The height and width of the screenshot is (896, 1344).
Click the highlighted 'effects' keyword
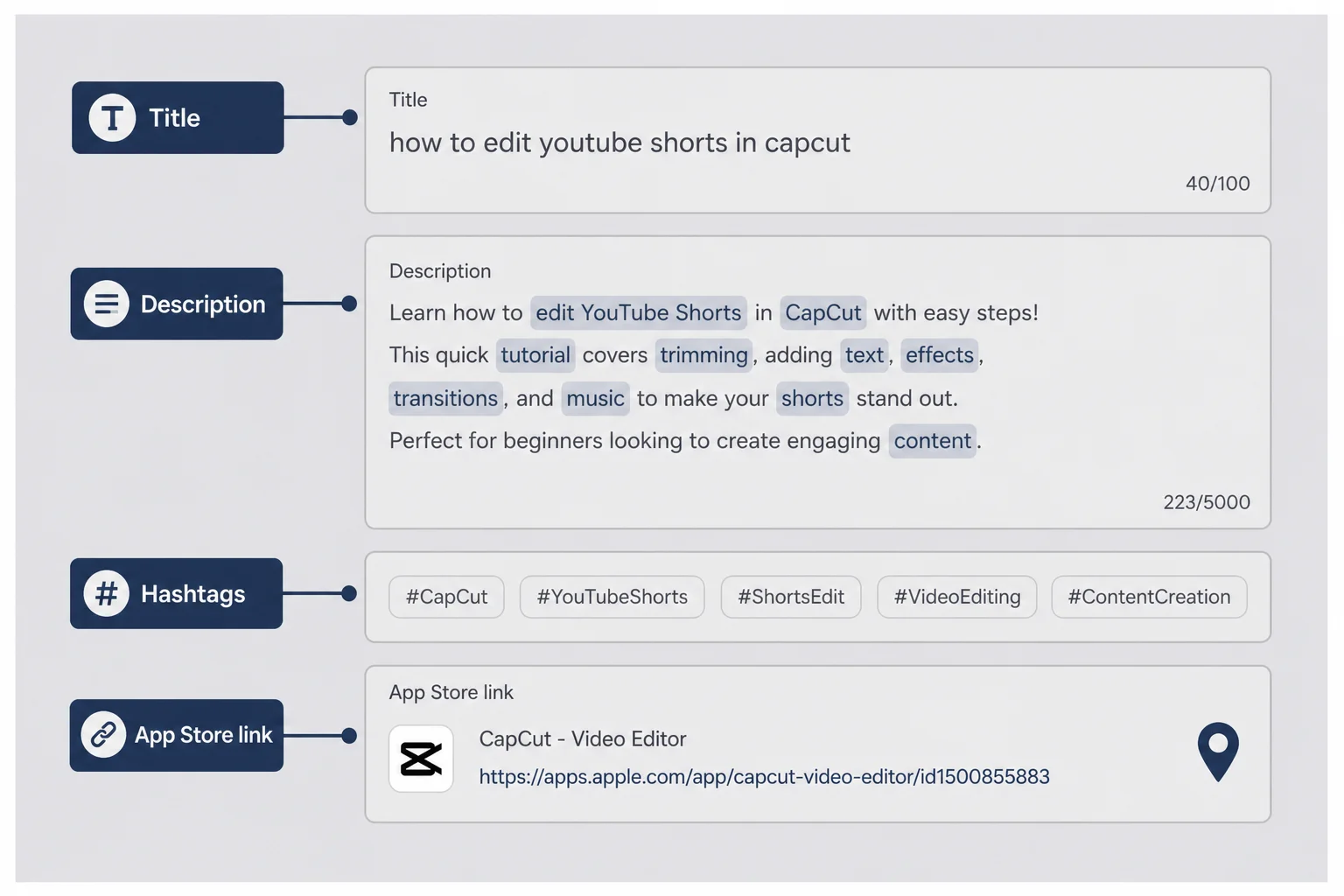pyautogui.click(x=940, y=355)
